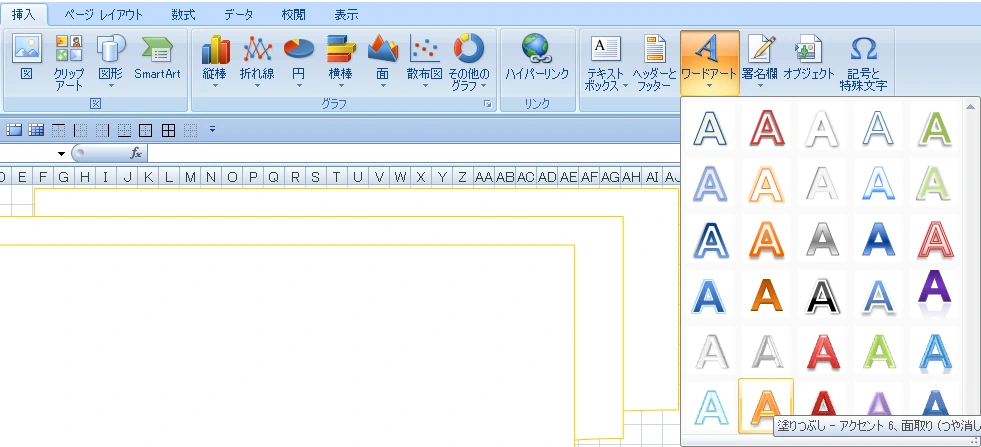This screenshot has width=981, height=447.
Task: Open 記号と特殊文字 symbol tool
Action: pyautogui.click(x=863, y=62)
